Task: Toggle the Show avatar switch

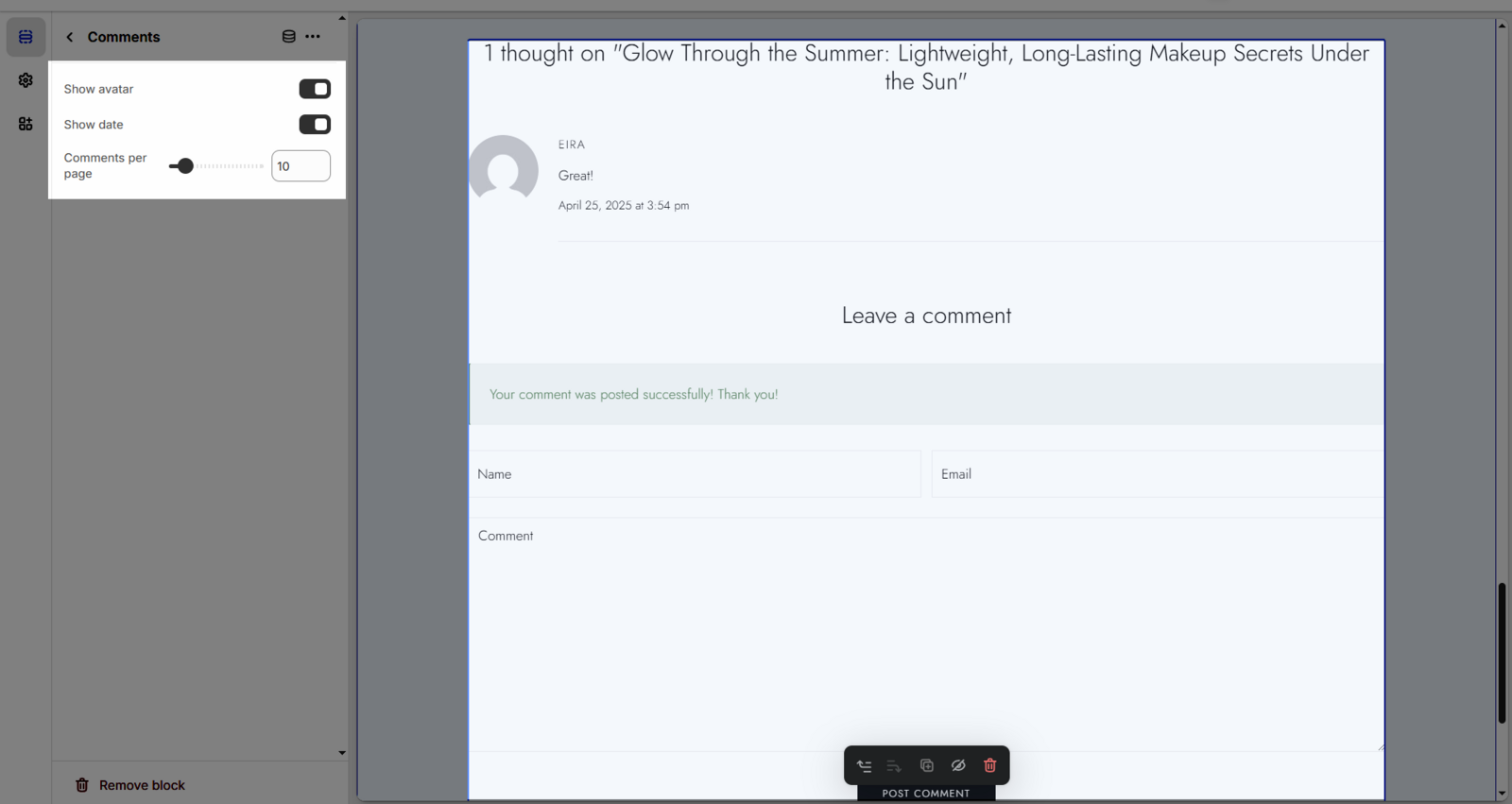Action: [315, 89]
